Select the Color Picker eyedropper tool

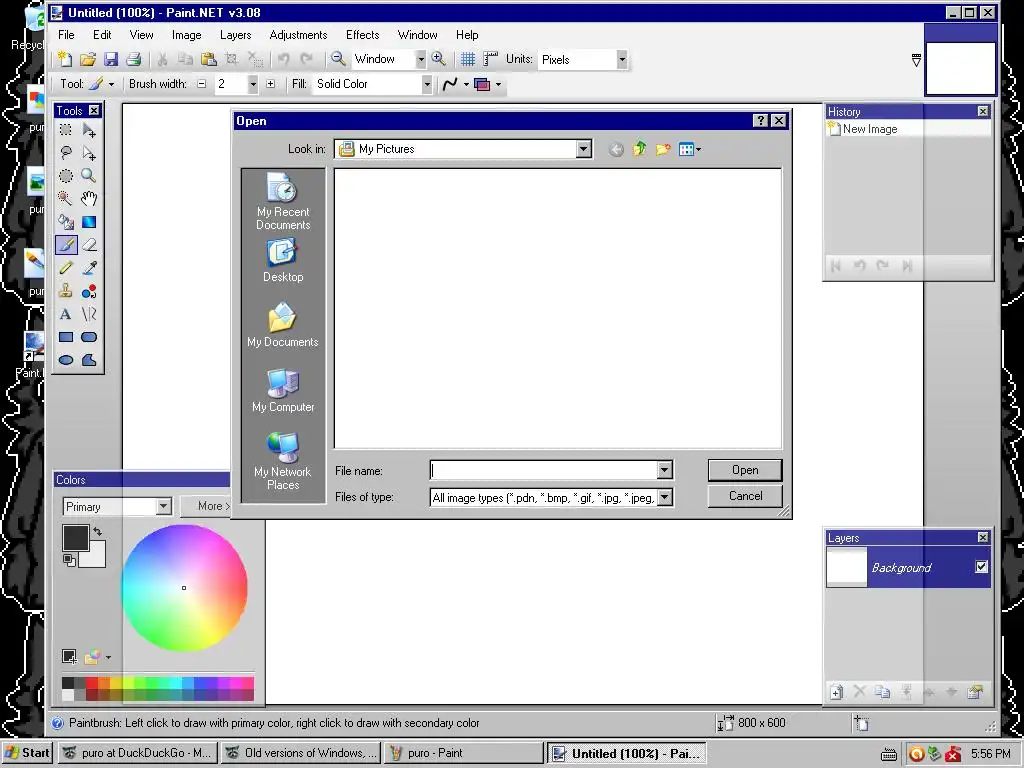click(x=89, y=268)
